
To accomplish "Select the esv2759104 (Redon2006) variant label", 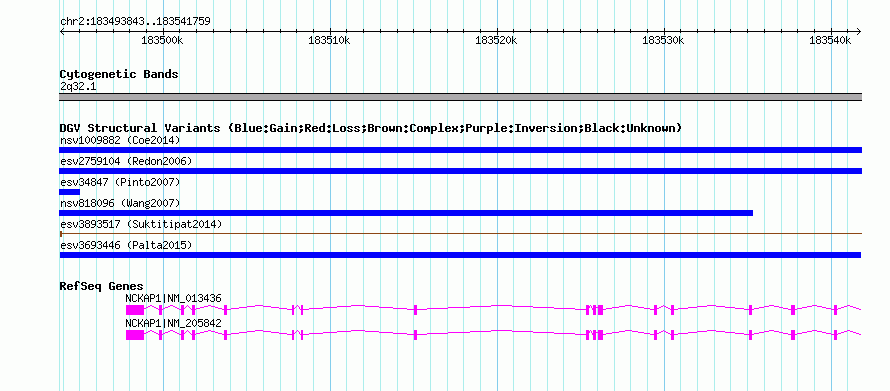I will 126,161.
